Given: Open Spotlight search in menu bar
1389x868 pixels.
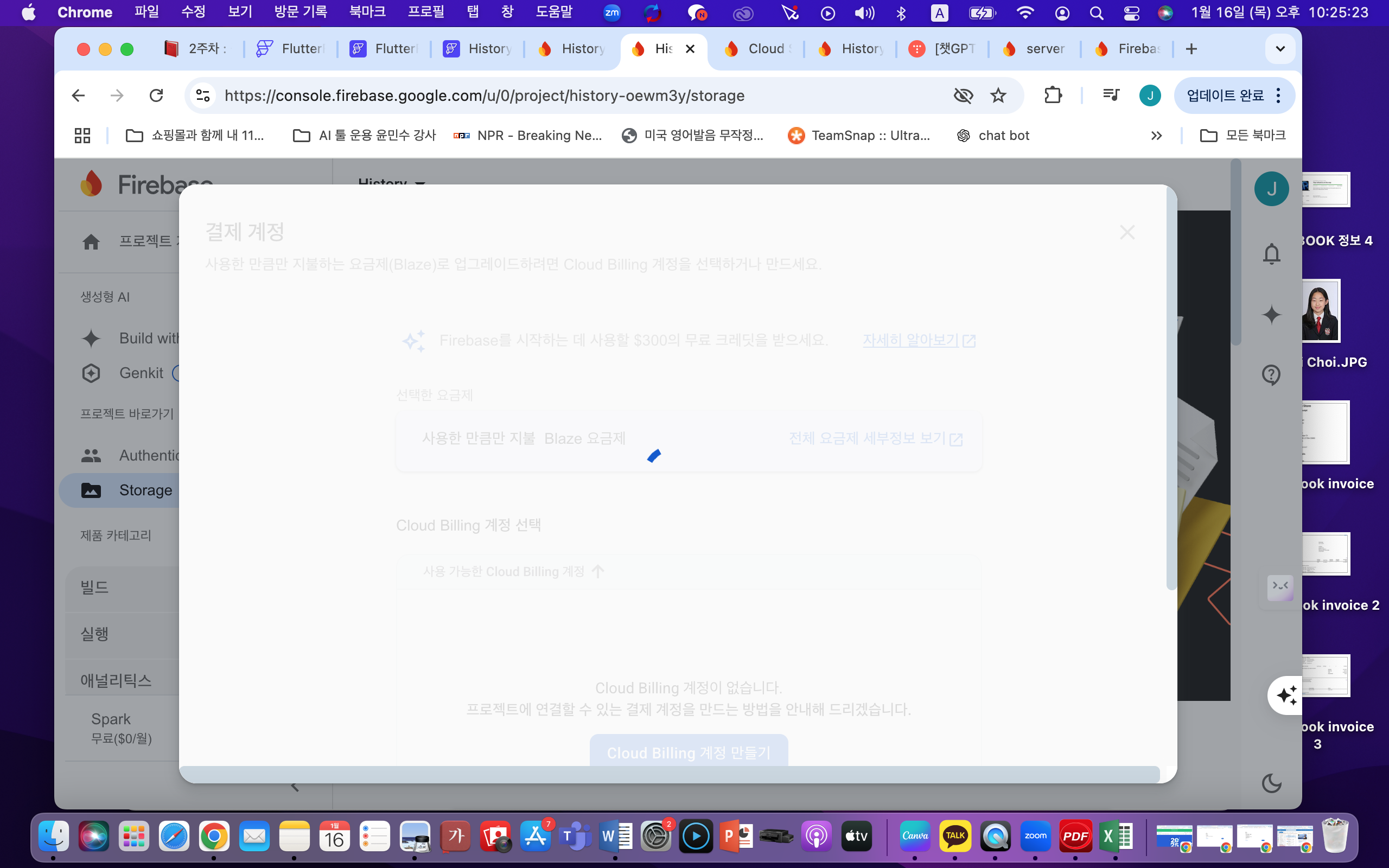Looking at the screenshot, I should (1096, 12).
